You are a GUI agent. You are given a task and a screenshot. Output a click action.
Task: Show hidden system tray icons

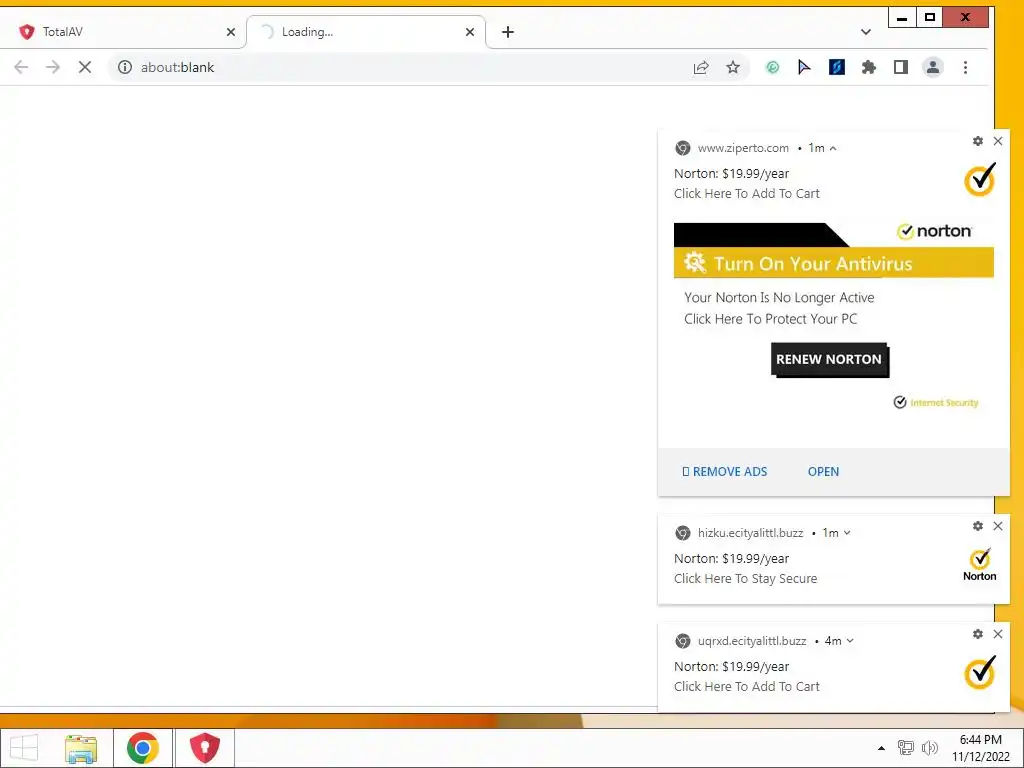[881, 748]
